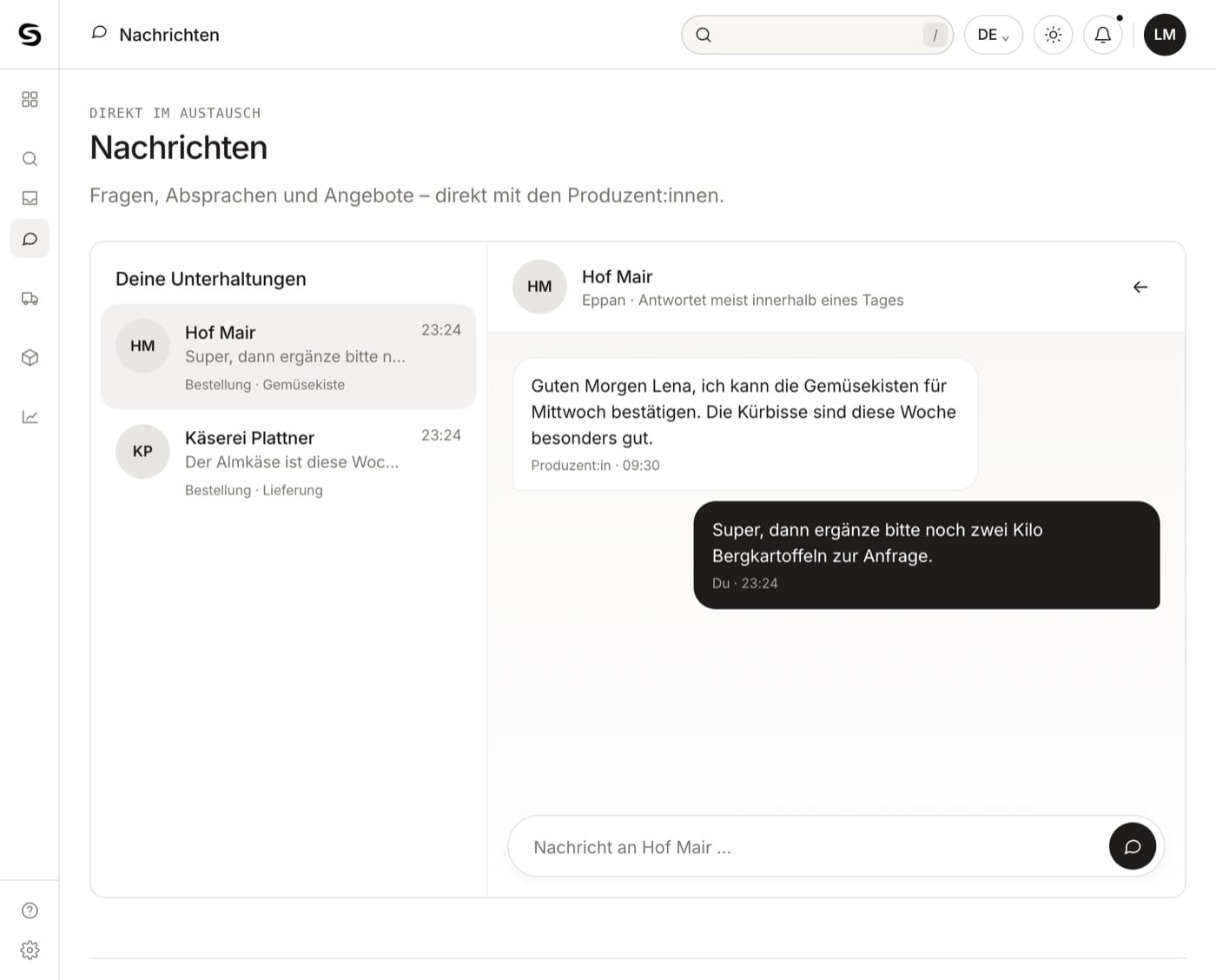Send the message with the round chat button
This screenshot has height=980, width=1216.
tap(1133, 846)
